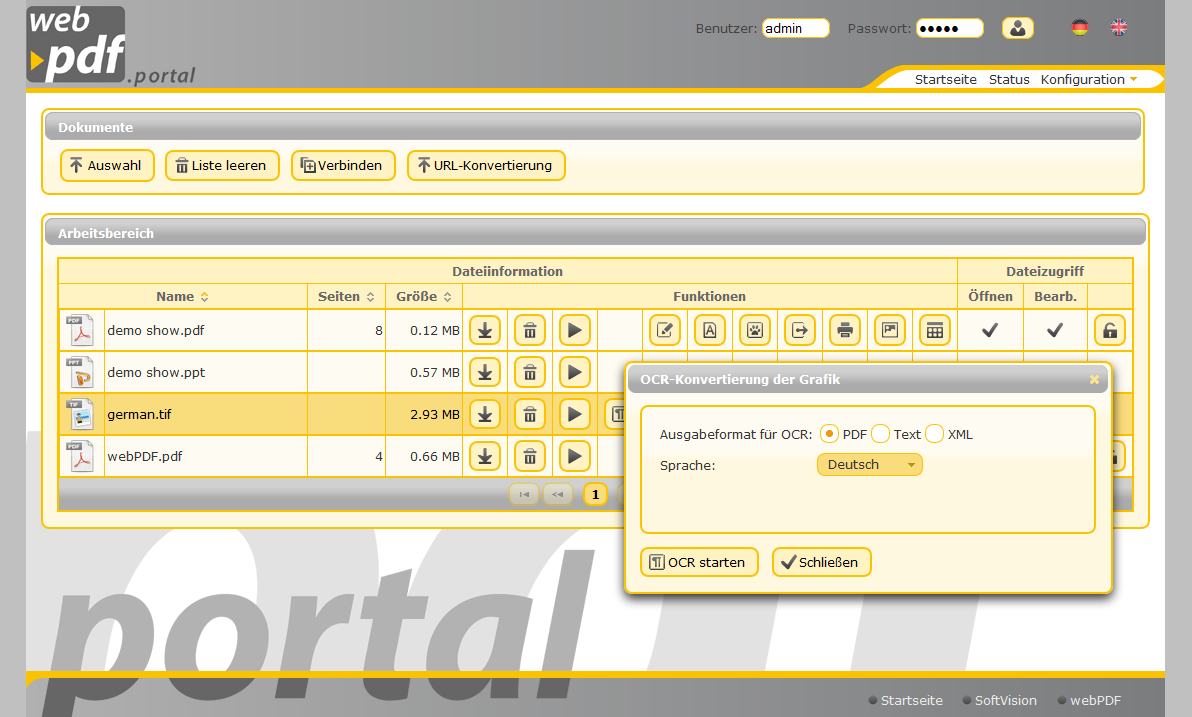
Task: Select XML as OCR output format
Action: [x=934, y=434]
